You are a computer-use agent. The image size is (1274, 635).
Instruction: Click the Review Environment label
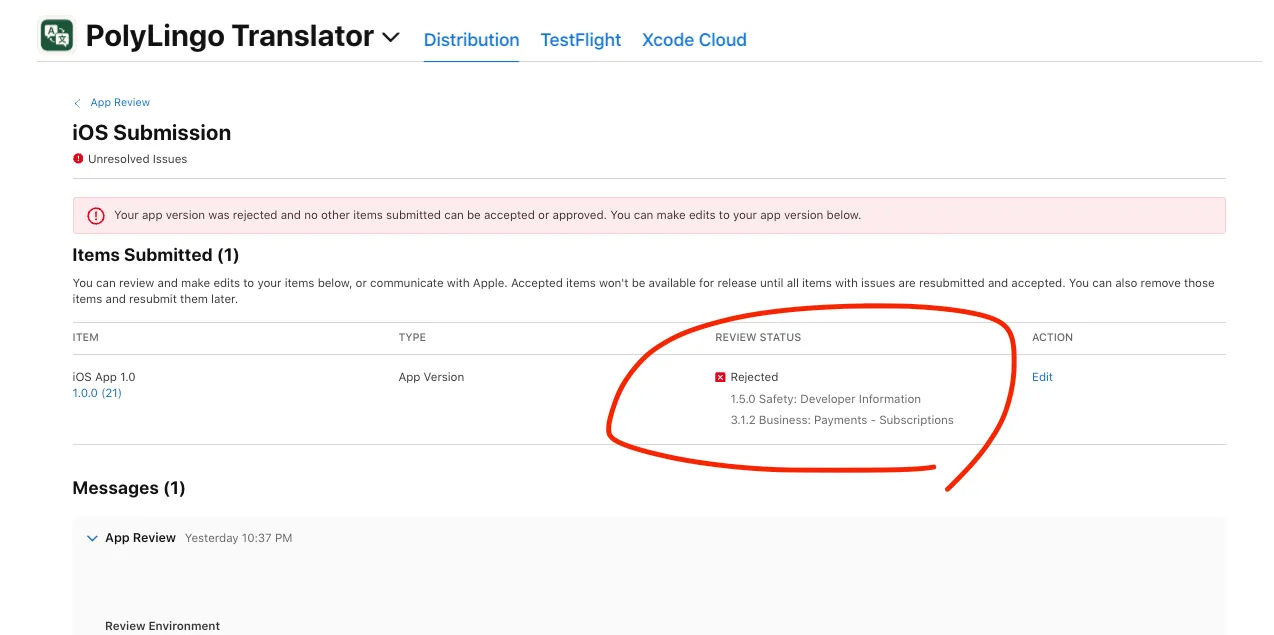tap(162, 626)
